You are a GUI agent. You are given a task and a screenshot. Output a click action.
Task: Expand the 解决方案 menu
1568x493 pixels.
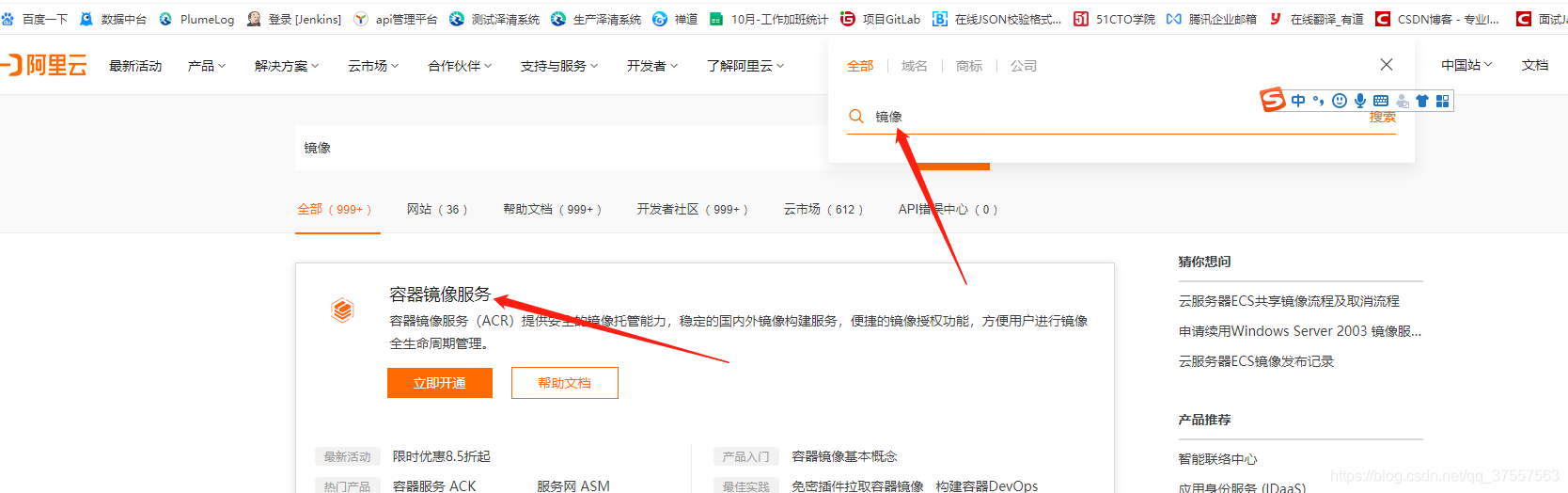287,66
